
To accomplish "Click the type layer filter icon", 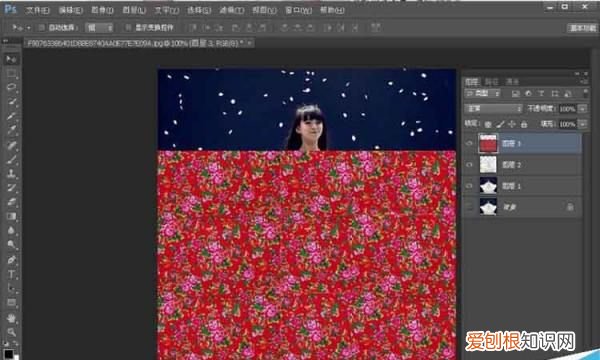I will pyautogui.click(x=541, y=93).
